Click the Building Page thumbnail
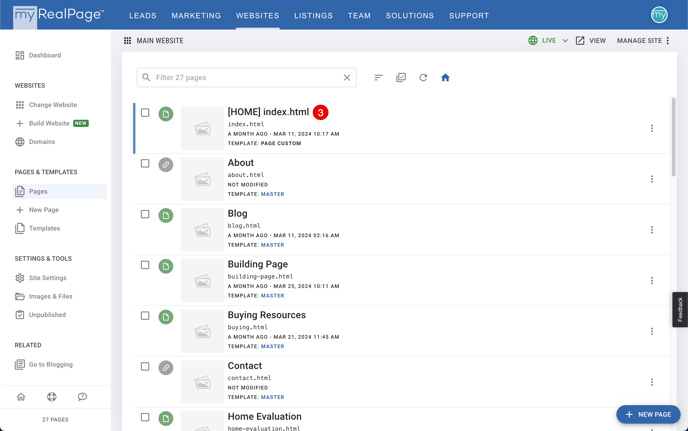This screenshot has width=688, height=431. pos(202,280)
